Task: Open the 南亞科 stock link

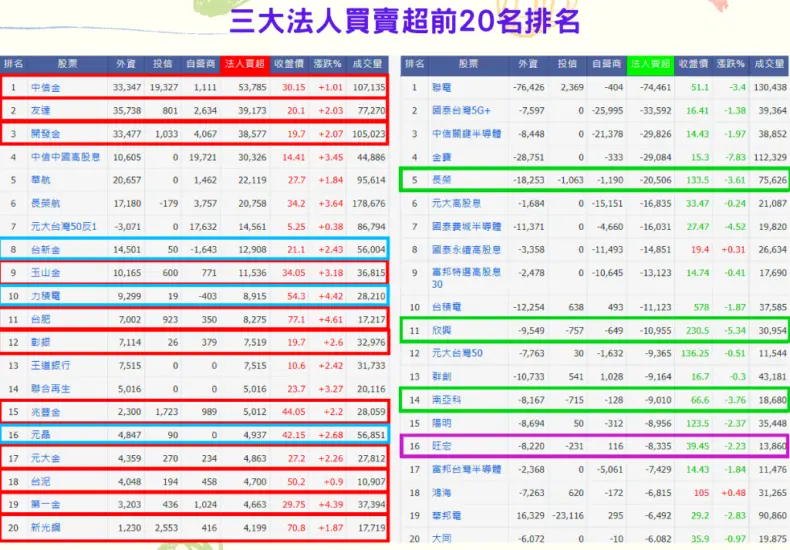Action: coord(446,400)
